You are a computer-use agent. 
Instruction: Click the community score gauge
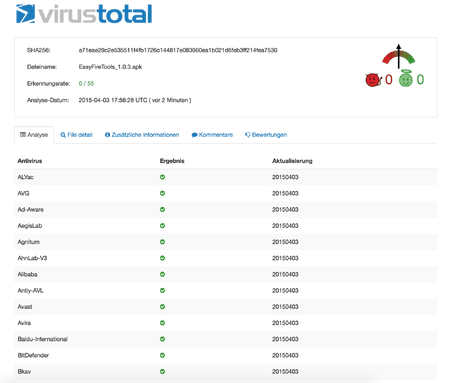click(x=399, y=56)
